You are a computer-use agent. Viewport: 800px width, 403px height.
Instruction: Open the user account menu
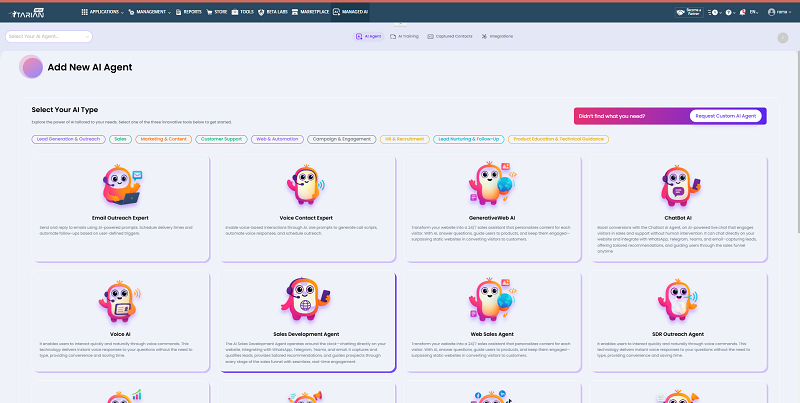pyautogui.click(x=780, y=12)
